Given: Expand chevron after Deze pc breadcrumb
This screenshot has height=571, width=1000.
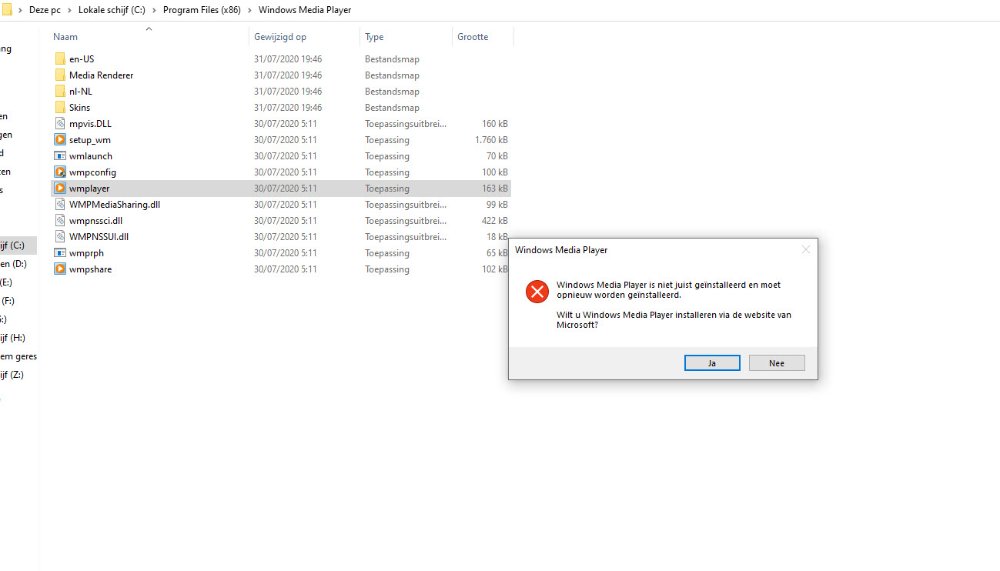Looking at the screenshot, I should tap(70, 10).
